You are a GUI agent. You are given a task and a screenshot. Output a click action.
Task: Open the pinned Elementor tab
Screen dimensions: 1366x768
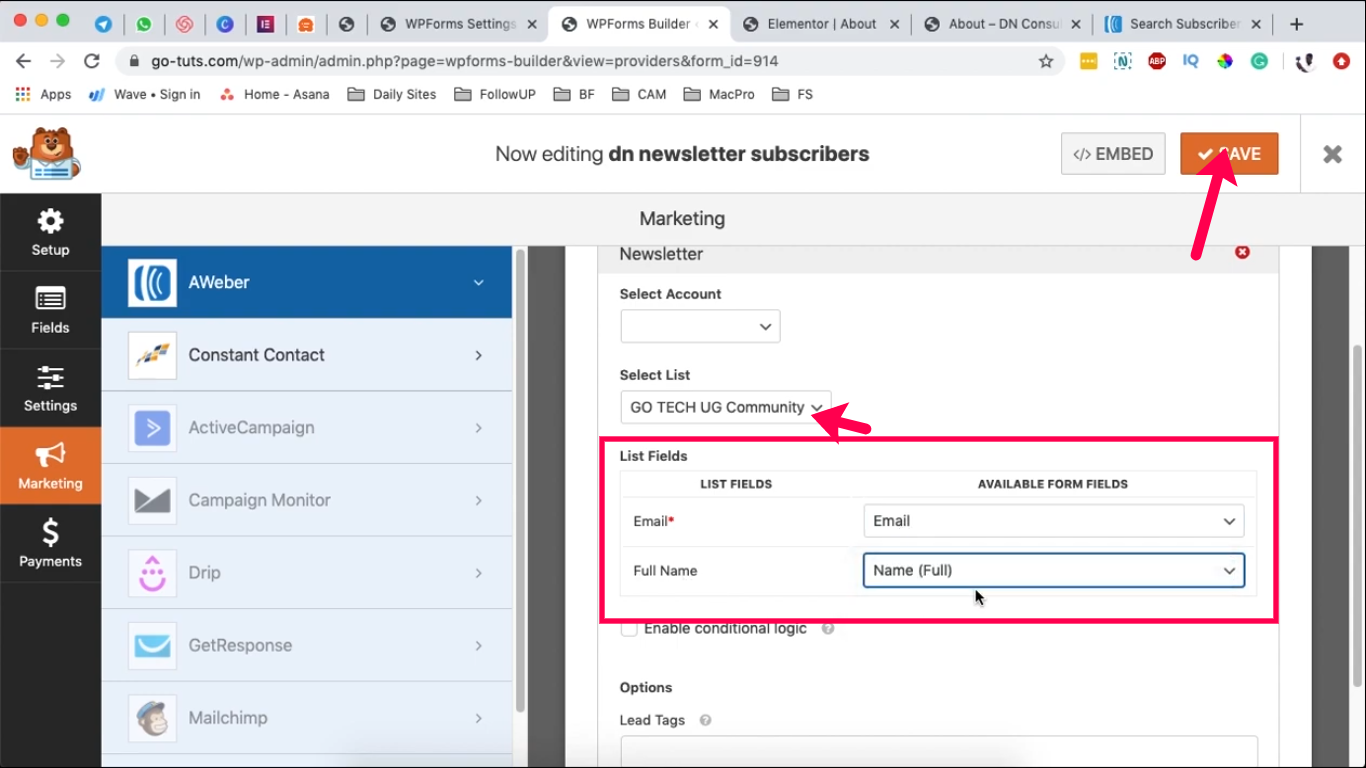pyautogui.click(x=265, y=24)
